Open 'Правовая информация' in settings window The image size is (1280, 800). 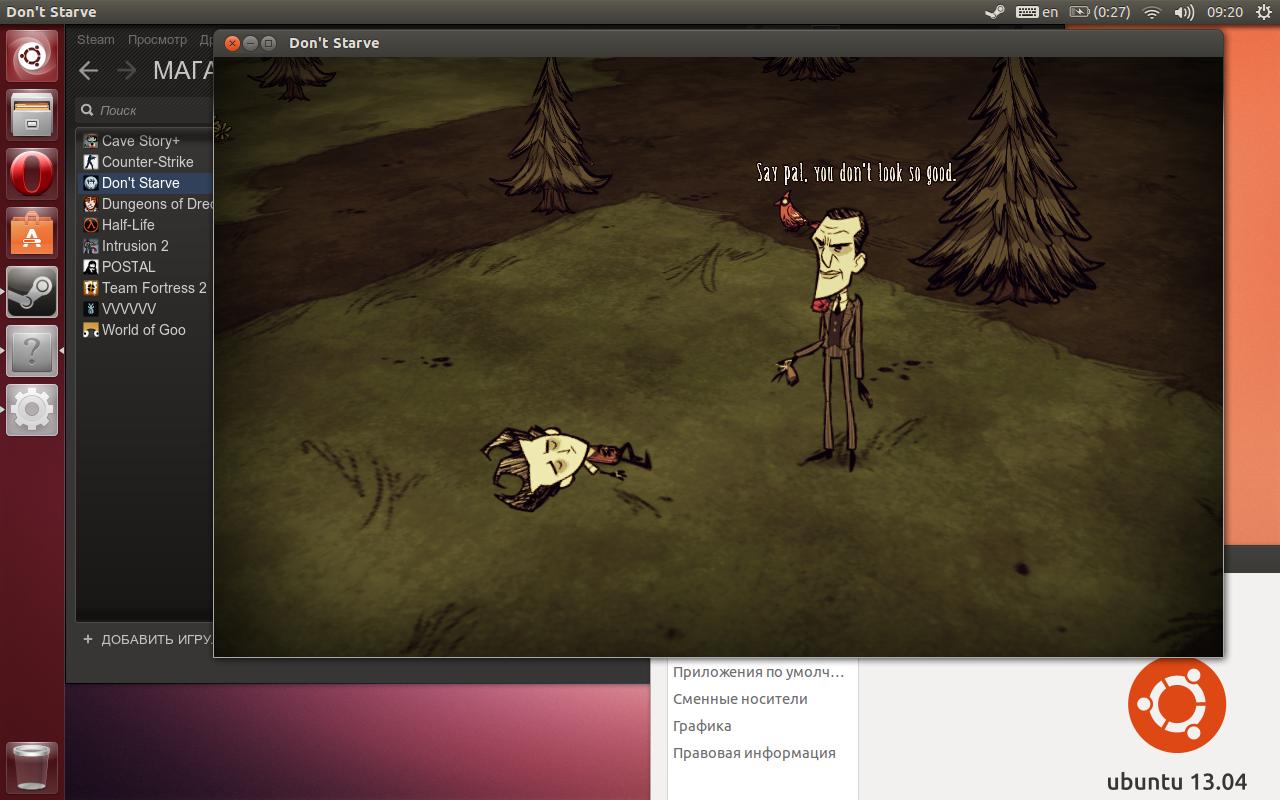(x=754, y=753)
